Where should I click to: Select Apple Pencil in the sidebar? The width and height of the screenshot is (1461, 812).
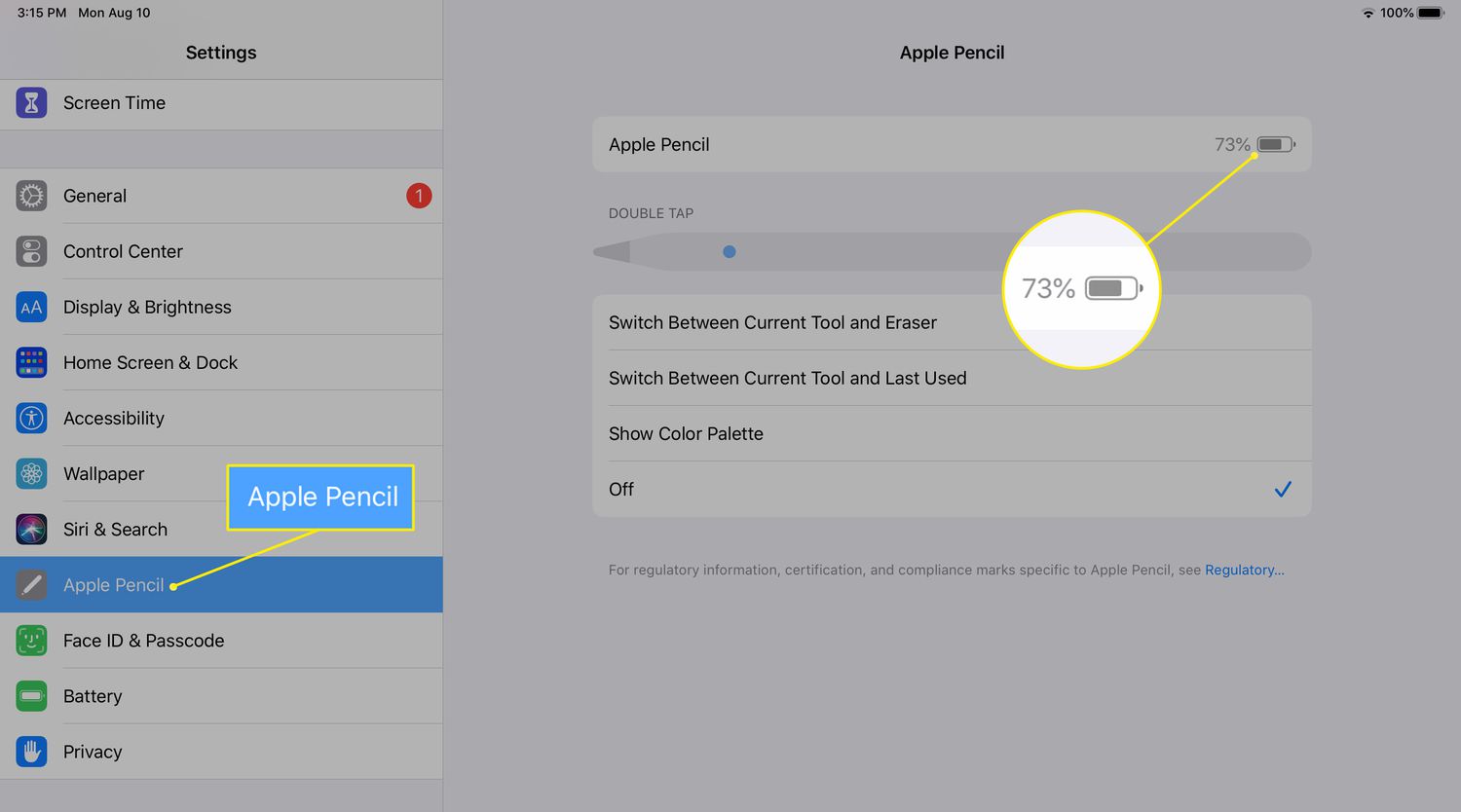[x=113, y=585]
